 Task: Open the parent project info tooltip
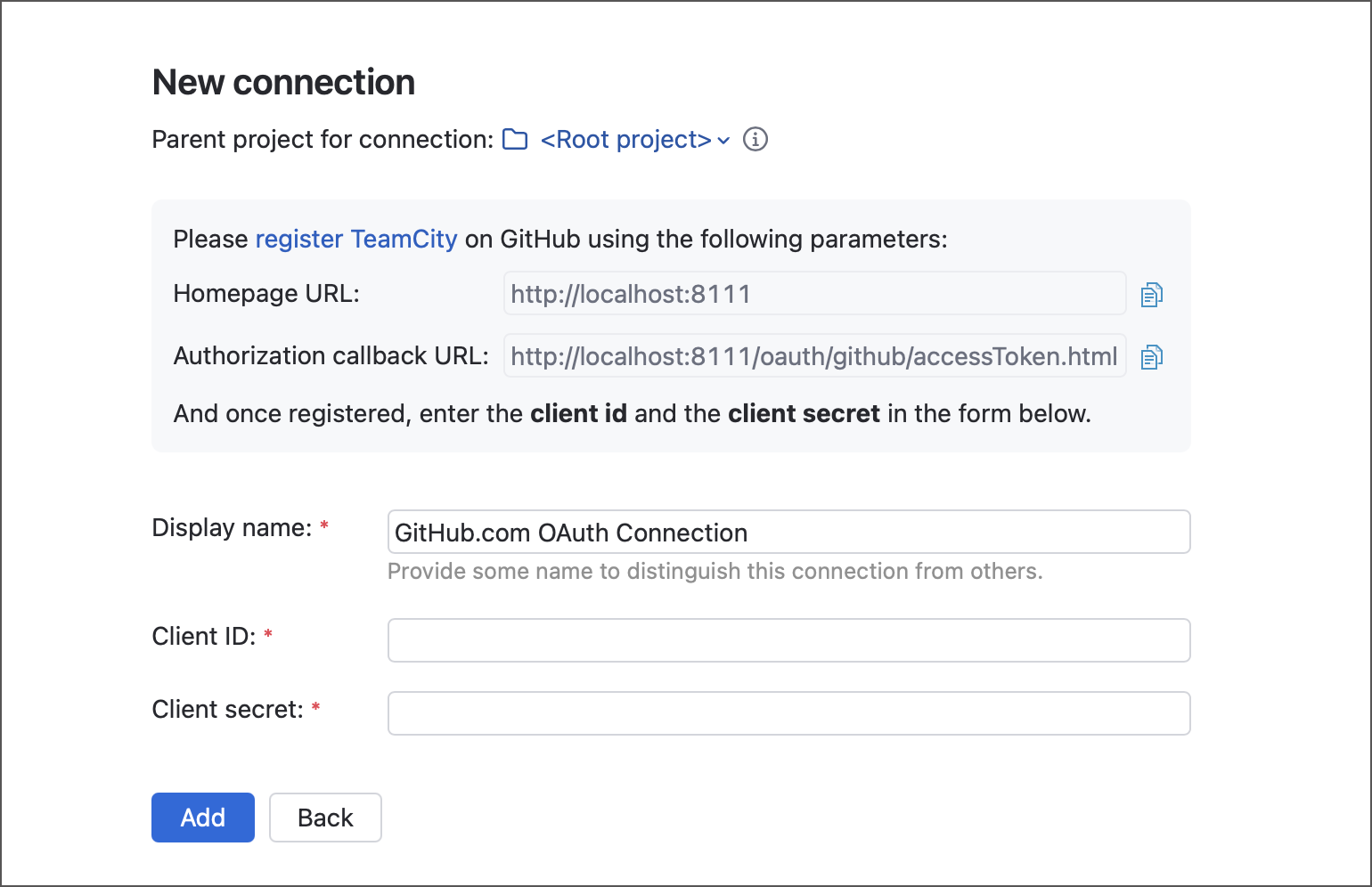[755, 139]
